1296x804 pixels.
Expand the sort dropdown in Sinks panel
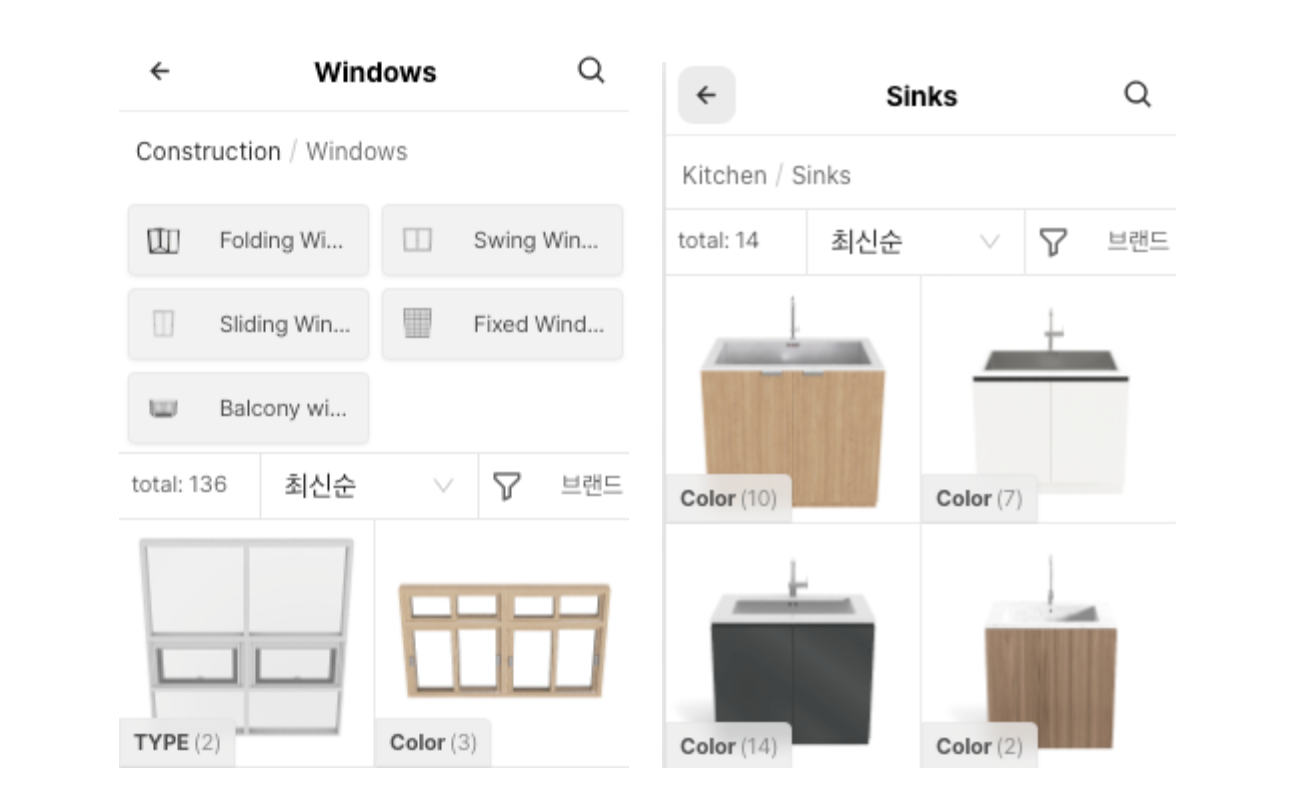coord(914,242)
